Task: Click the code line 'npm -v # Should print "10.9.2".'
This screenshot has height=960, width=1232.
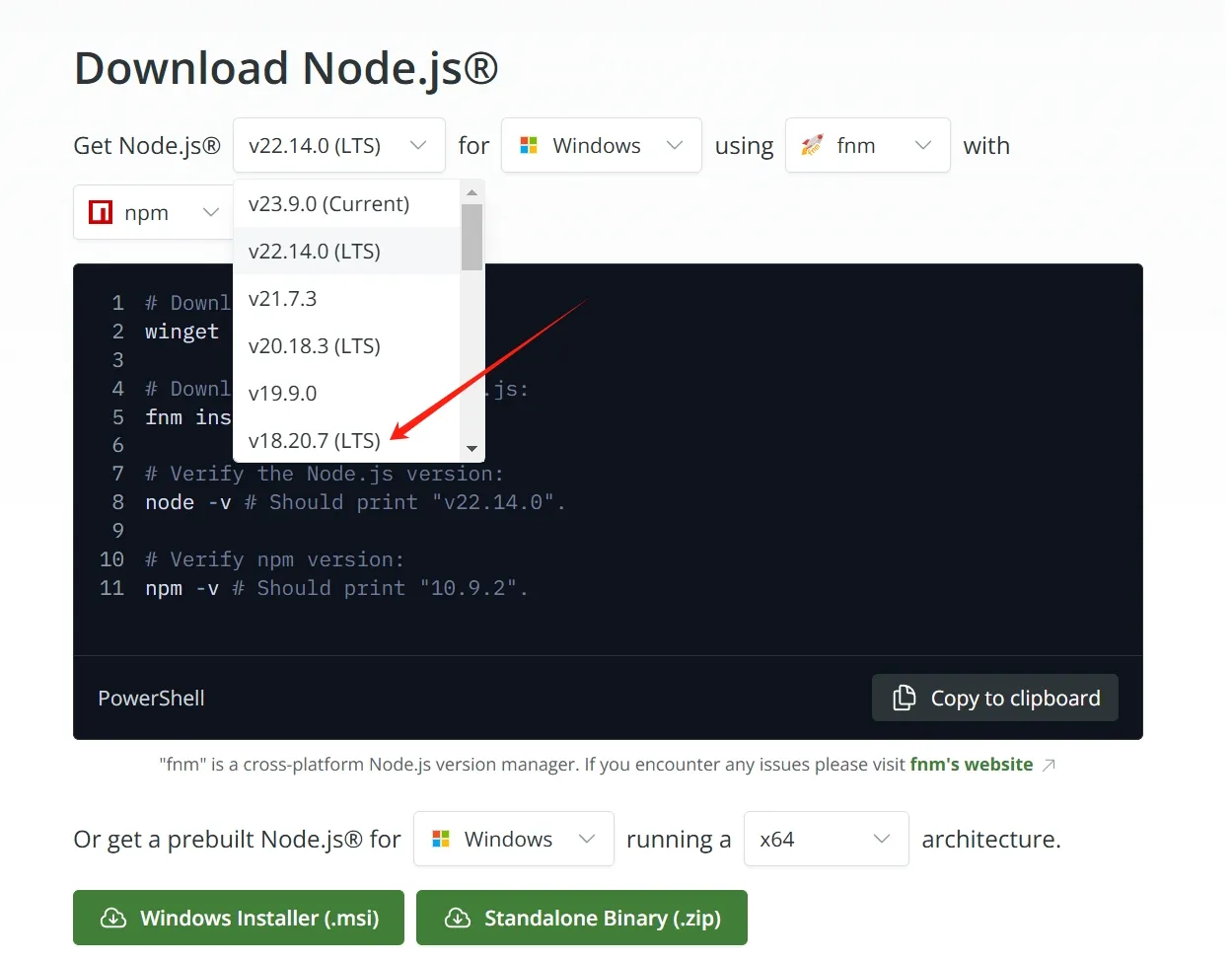Action: pos(336,588)
